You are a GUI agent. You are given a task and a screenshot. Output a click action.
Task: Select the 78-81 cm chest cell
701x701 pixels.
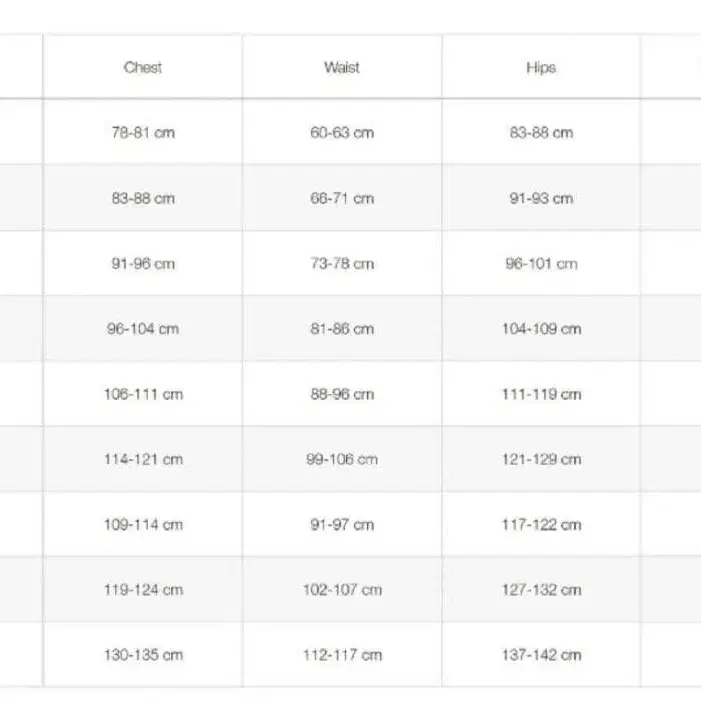point(143,133)
